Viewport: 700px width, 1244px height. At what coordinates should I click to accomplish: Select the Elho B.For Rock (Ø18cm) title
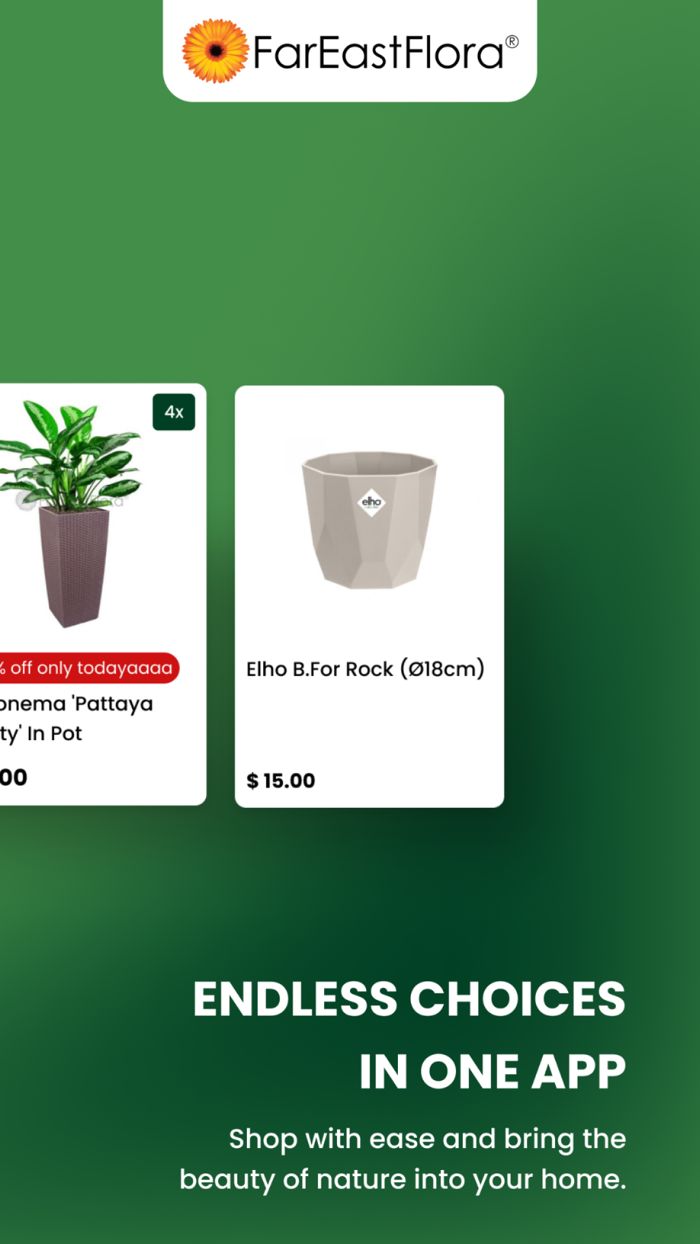click(365, 669)
